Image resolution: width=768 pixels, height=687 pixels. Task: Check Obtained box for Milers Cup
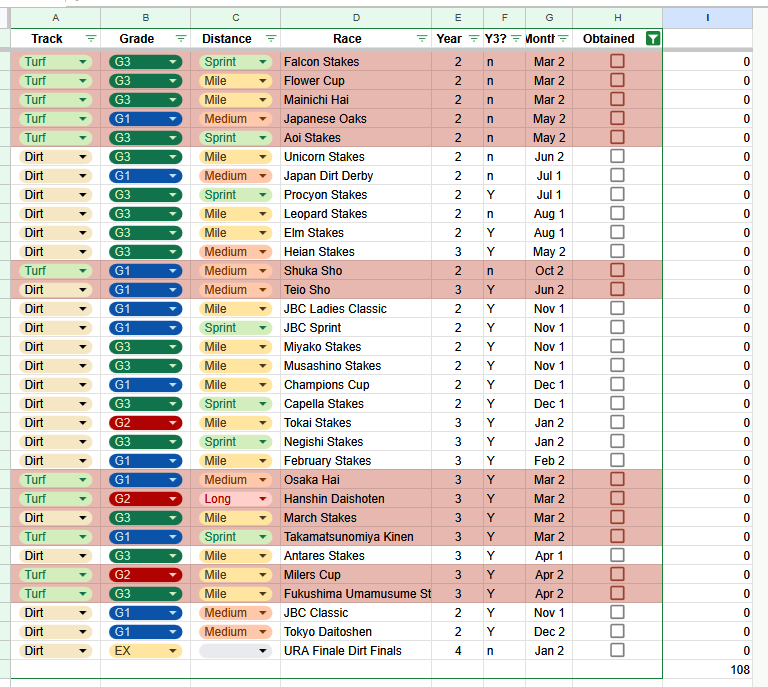pos(617,574)
